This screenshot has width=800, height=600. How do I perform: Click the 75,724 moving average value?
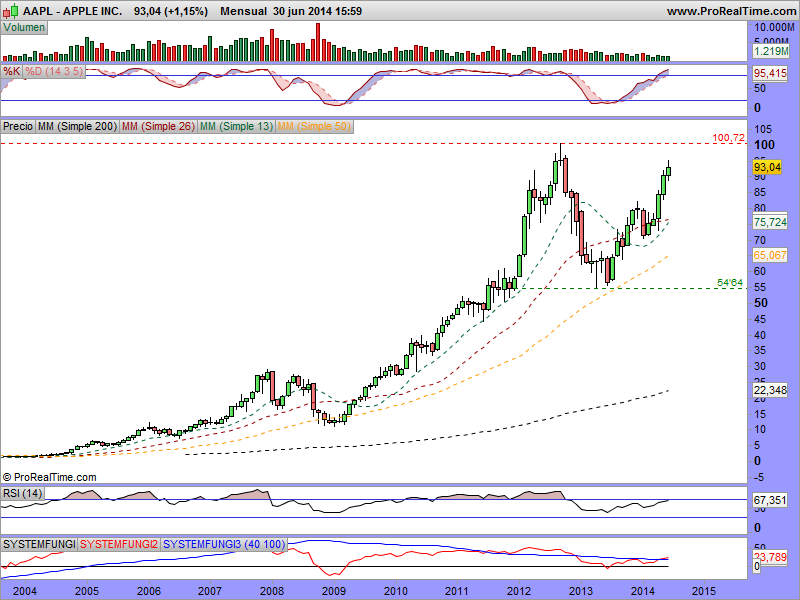coord(770,222)
